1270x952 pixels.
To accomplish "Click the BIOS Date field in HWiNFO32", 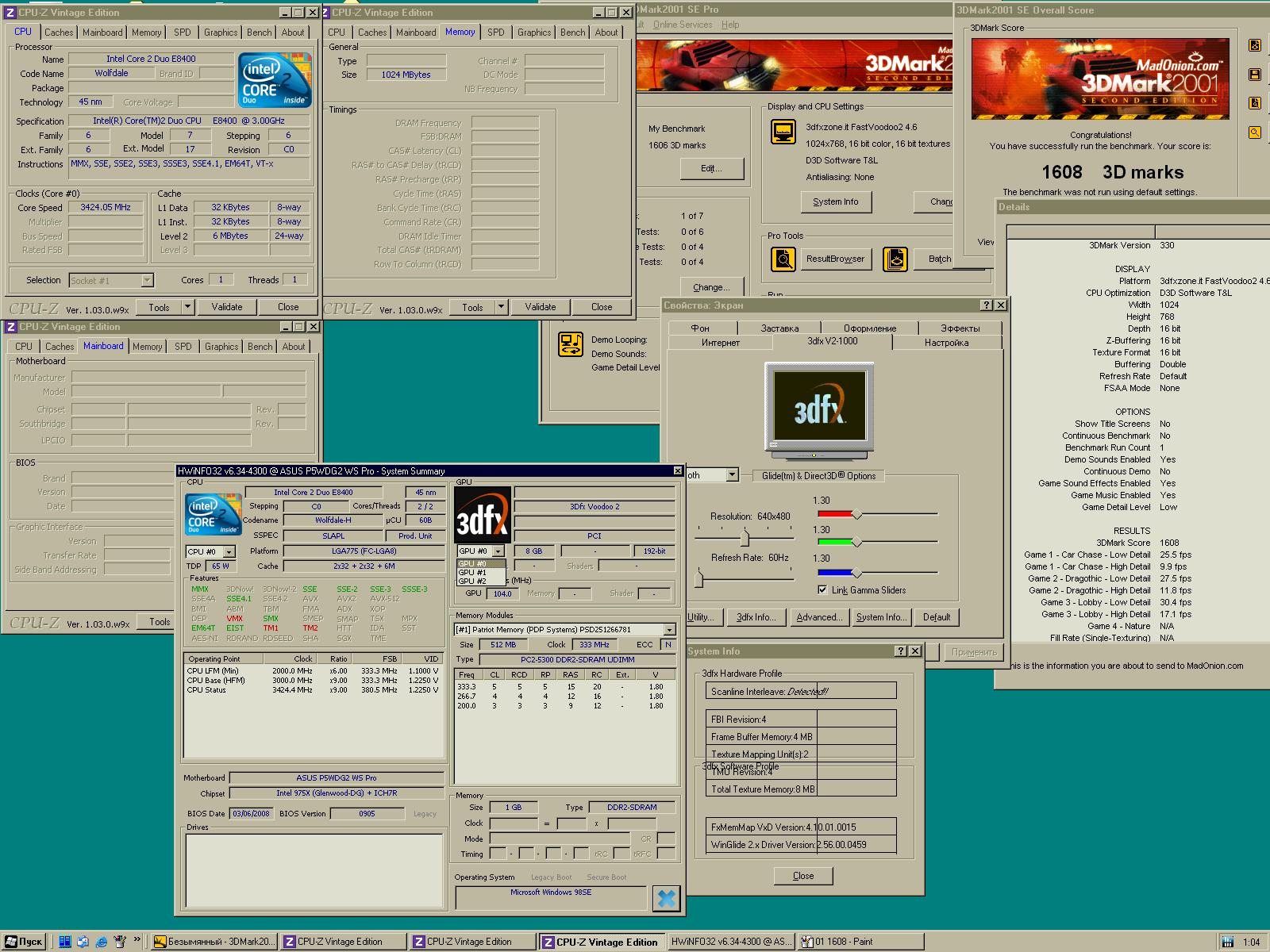I will [x=251, y=814].
